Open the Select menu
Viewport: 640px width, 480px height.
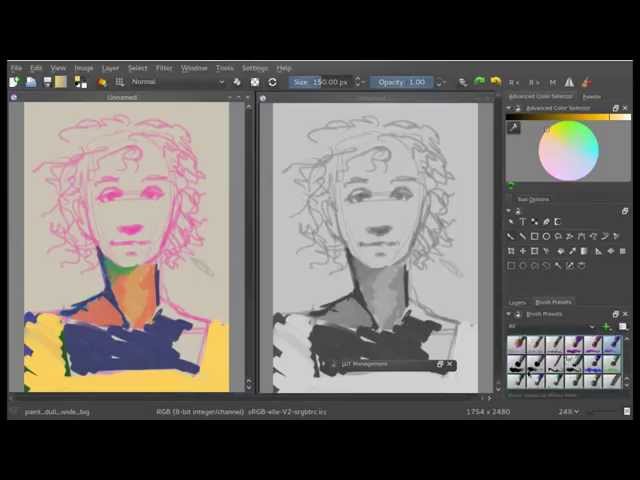(138, 68)
